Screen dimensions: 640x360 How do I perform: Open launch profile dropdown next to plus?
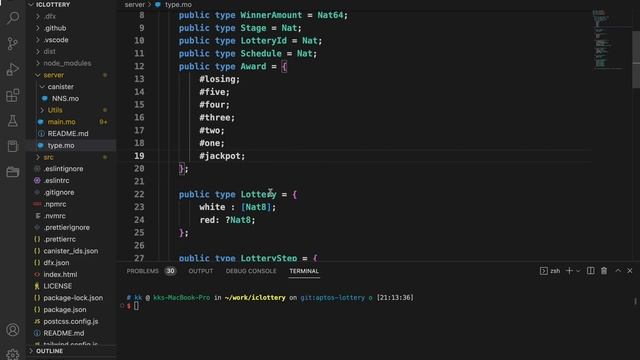click(578, 271)
